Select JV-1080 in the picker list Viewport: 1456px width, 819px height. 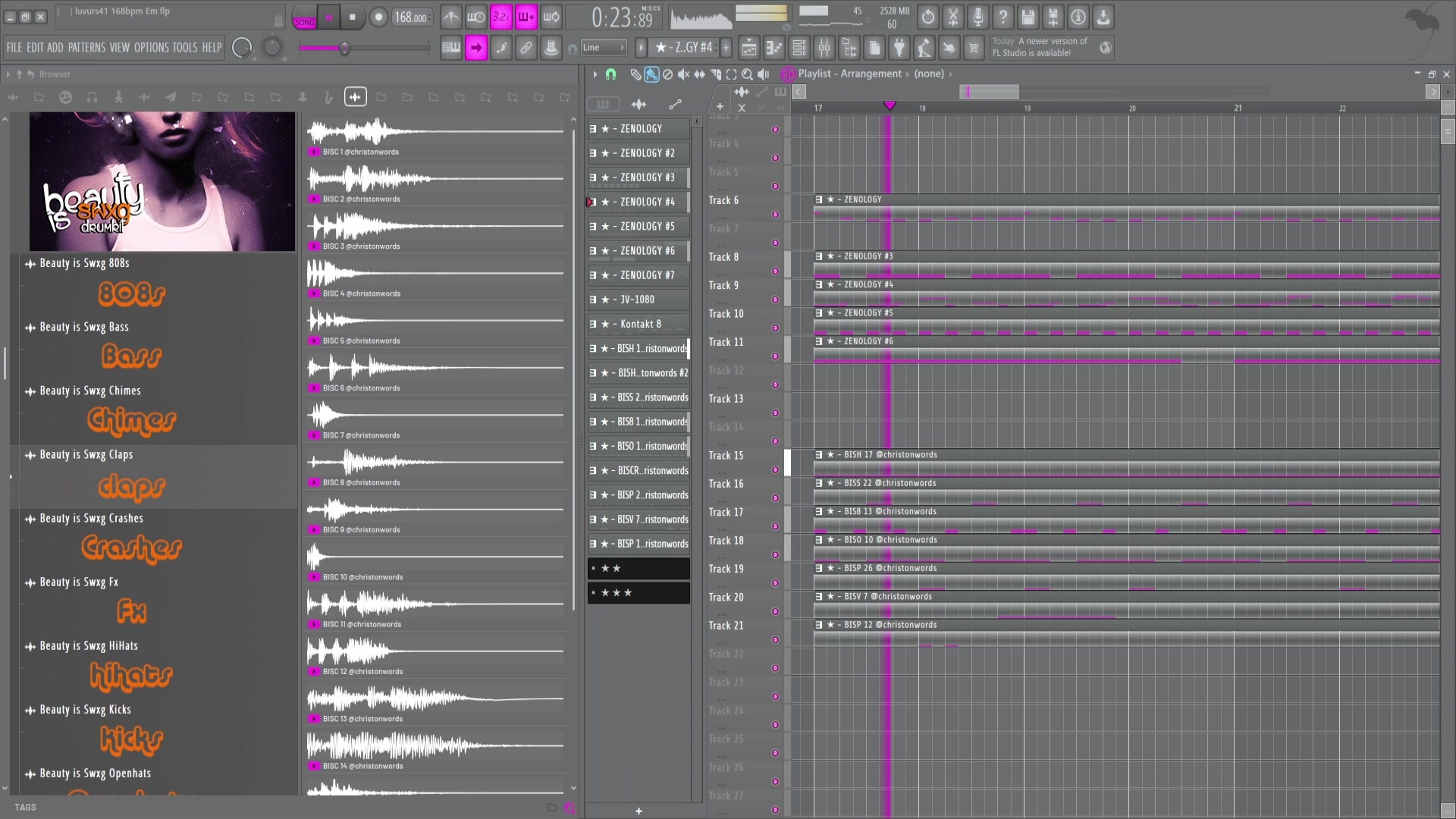click(639, 300)
